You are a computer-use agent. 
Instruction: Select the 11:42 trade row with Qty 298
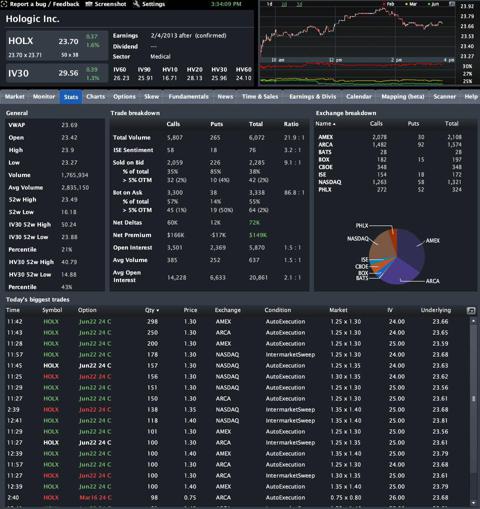coord(236,322)
